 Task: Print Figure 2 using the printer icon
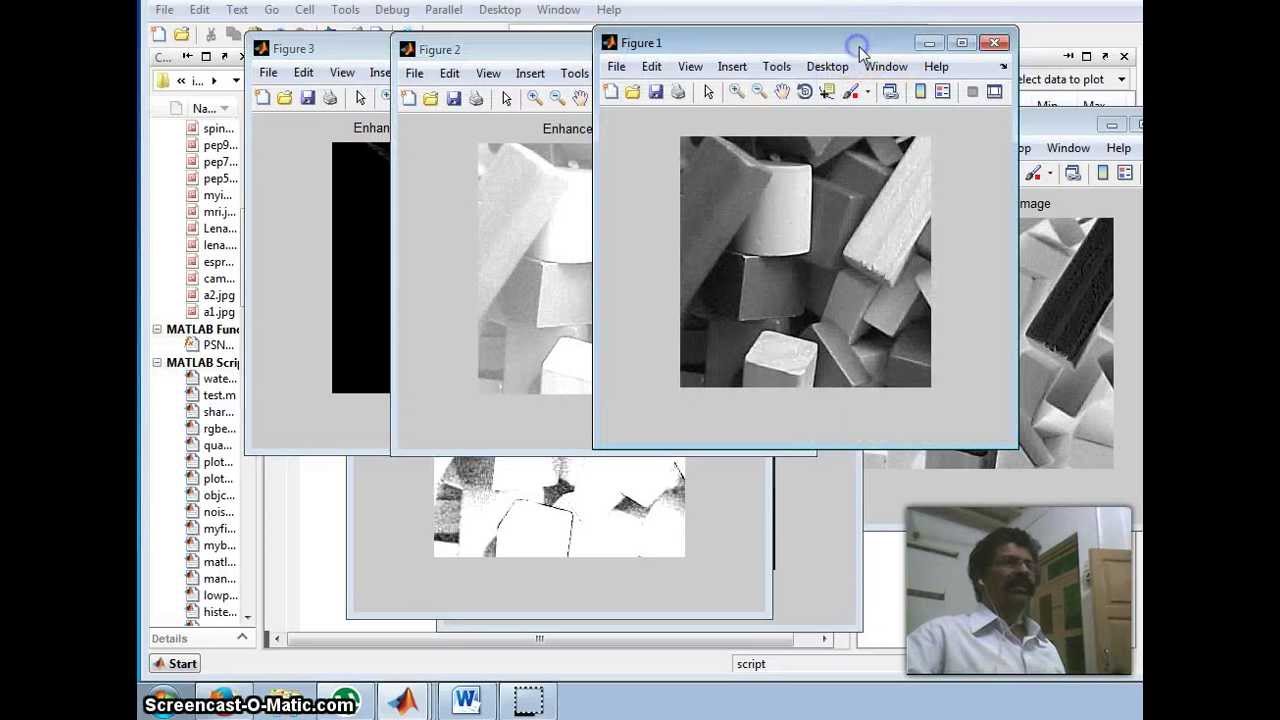pyautogui.click(x=476, y=98)
